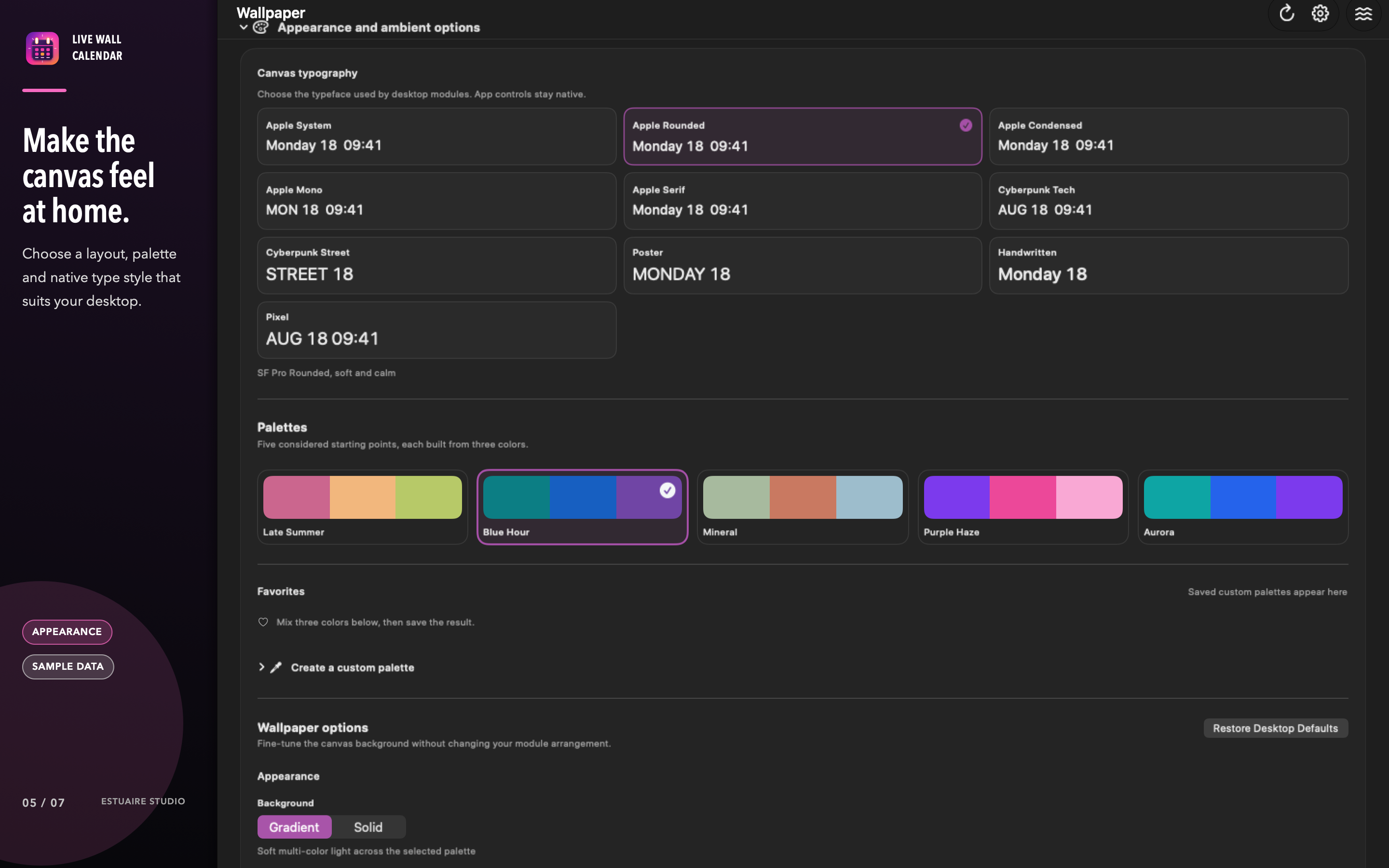Image resolution: width=1389 pixels, height=868 pixels.
Task: Collapse Appearance and ambient options section
Action: pyautogui.click(x=244, y=27)
